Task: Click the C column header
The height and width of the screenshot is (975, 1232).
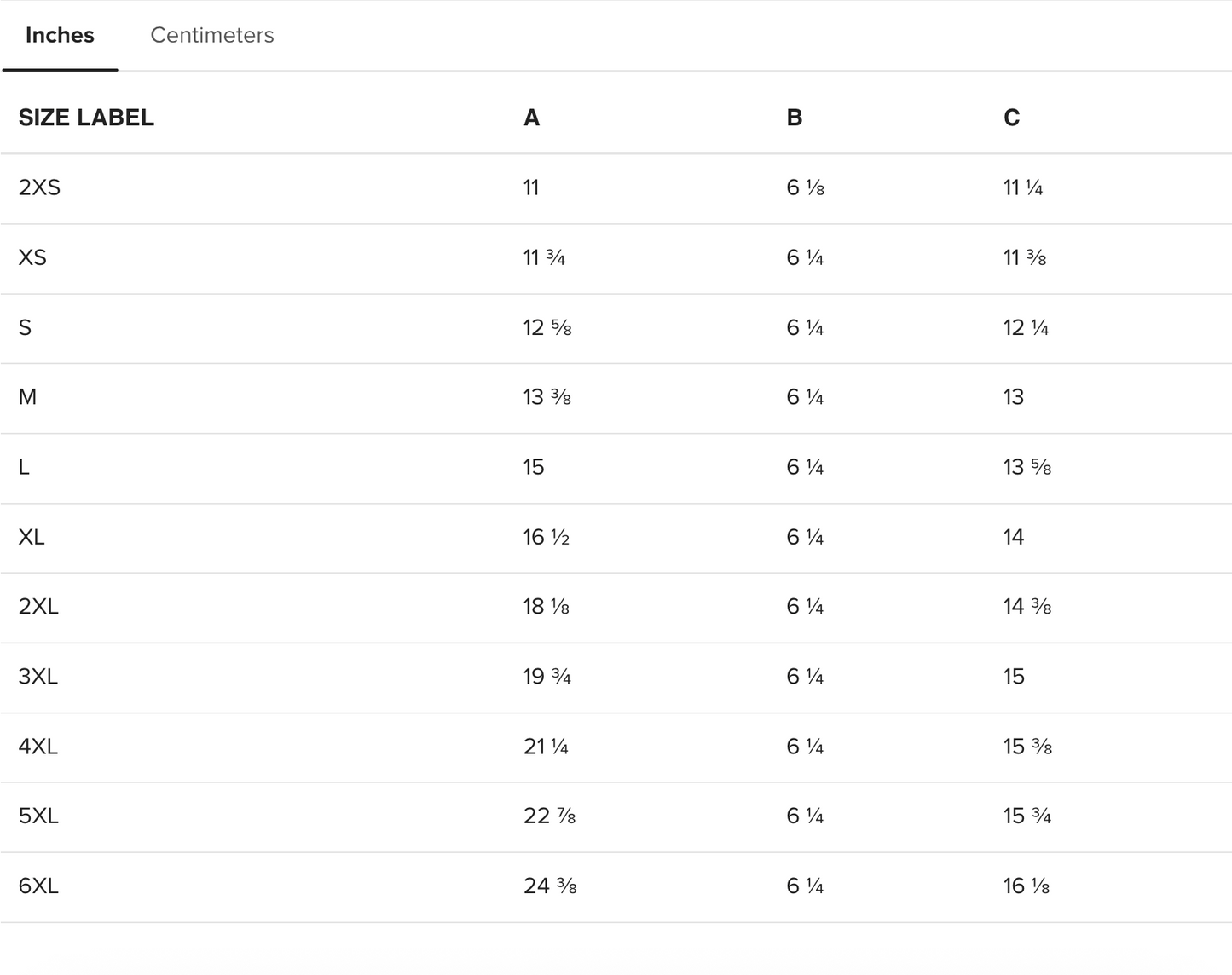Action: pyautogui.click(x=1011, y=118)
